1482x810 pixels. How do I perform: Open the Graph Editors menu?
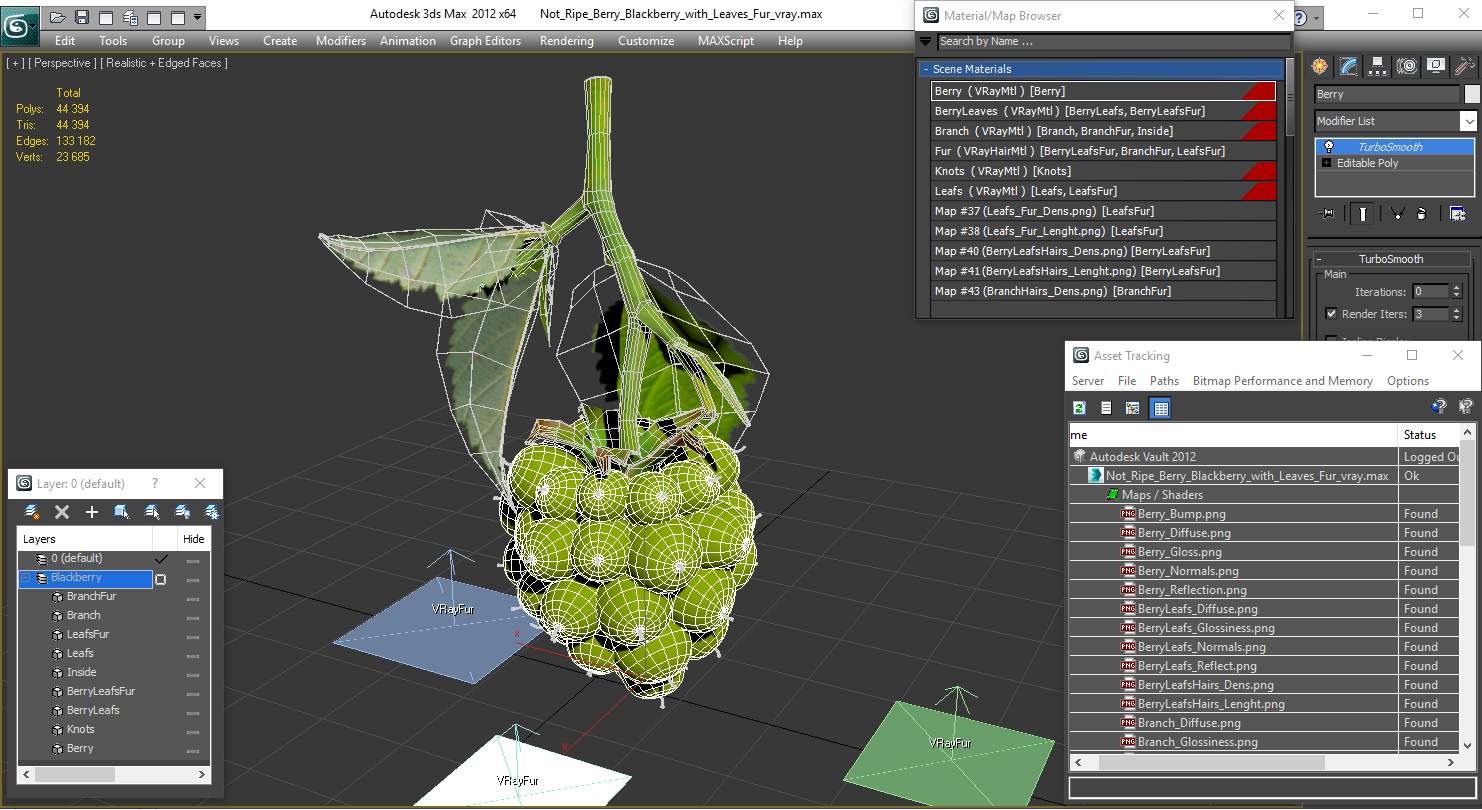coord(485,41)
